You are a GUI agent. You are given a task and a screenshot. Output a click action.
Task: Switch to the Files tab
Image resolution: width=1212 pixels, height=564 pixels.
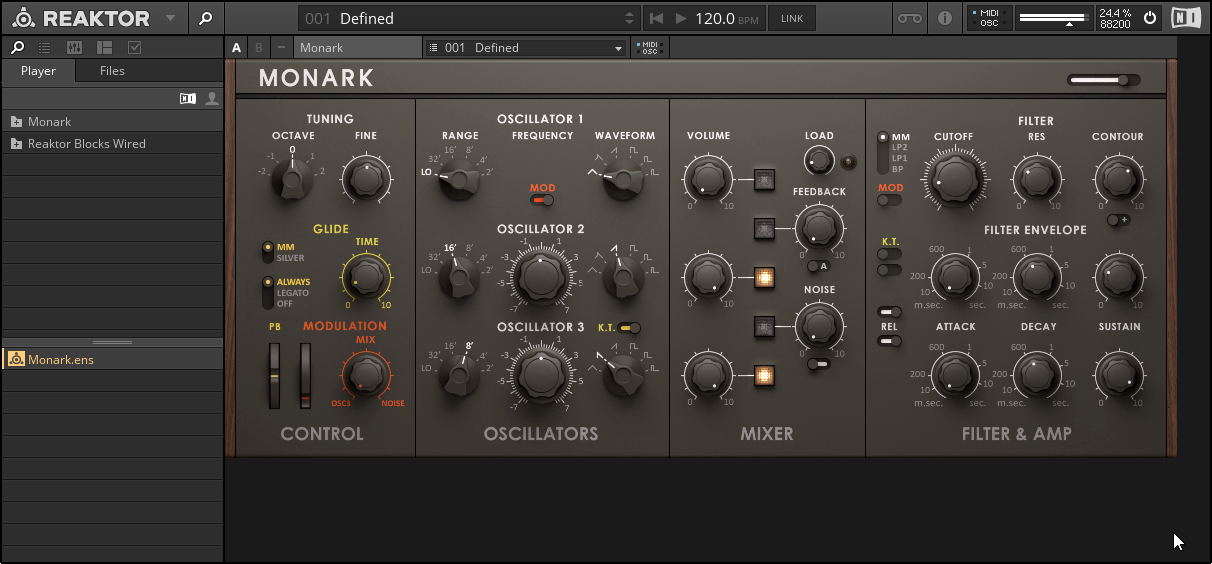coord(112,71)
